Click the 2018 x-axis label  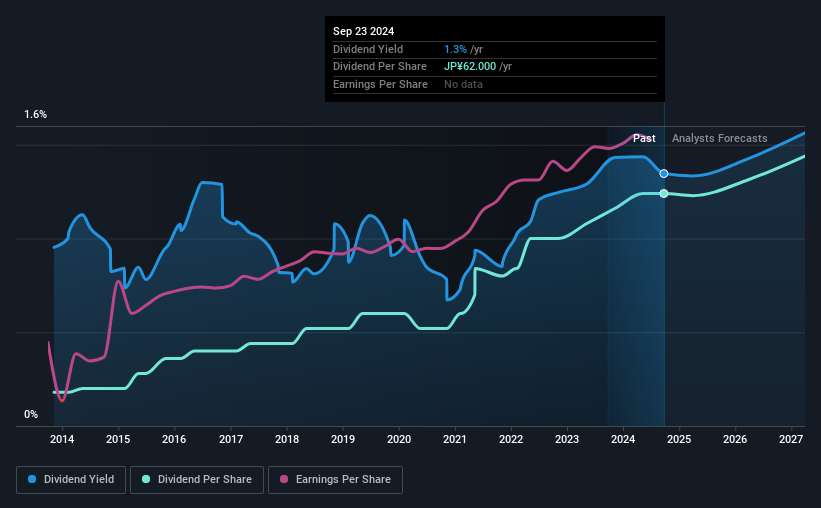287,439
